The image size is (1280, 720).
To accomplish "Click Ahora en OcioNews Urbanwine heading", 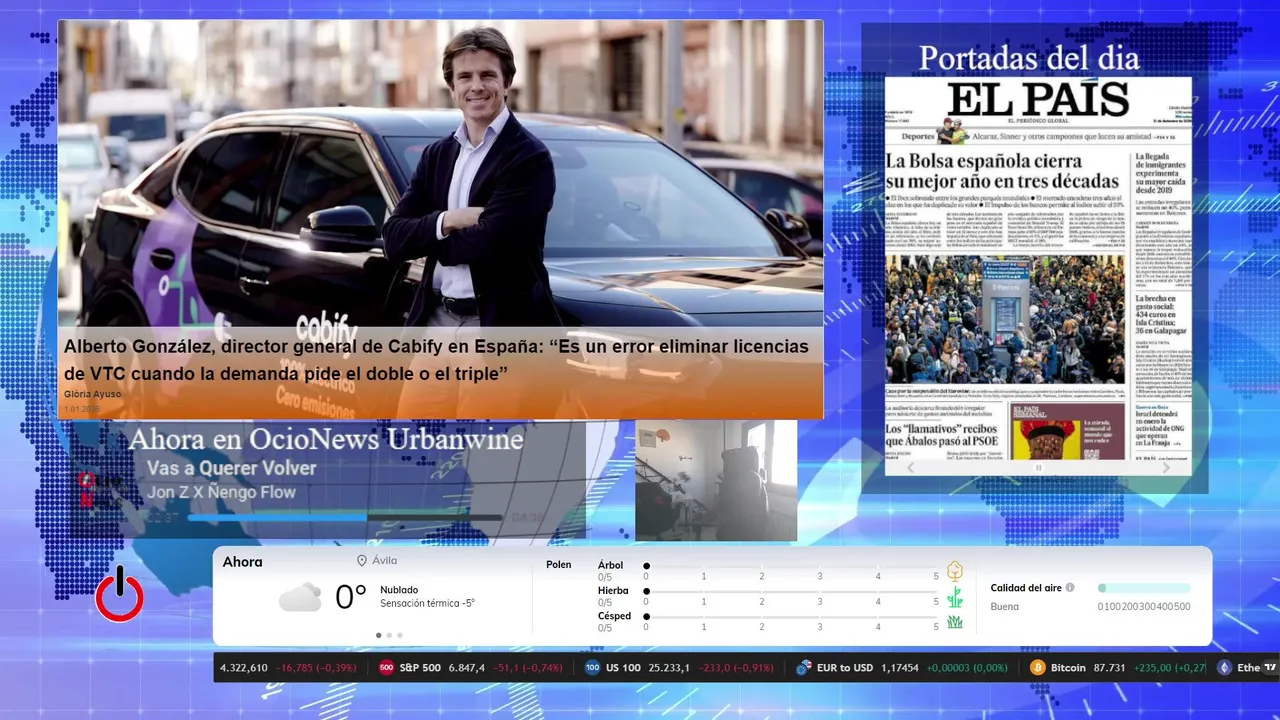I will pyautogui.click(x=325, y=439).
